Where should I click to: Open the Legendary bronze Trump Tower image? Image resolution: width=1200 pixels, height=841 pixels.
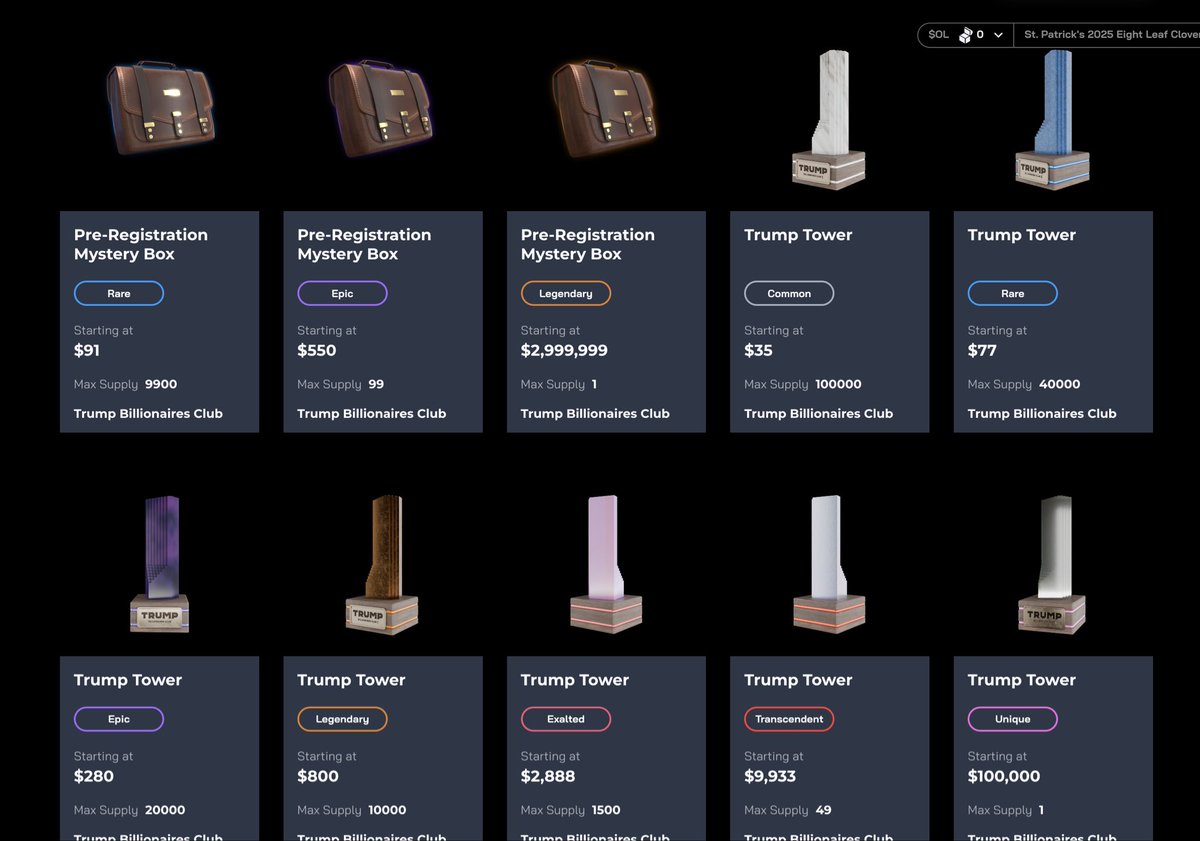pos(382,563)
